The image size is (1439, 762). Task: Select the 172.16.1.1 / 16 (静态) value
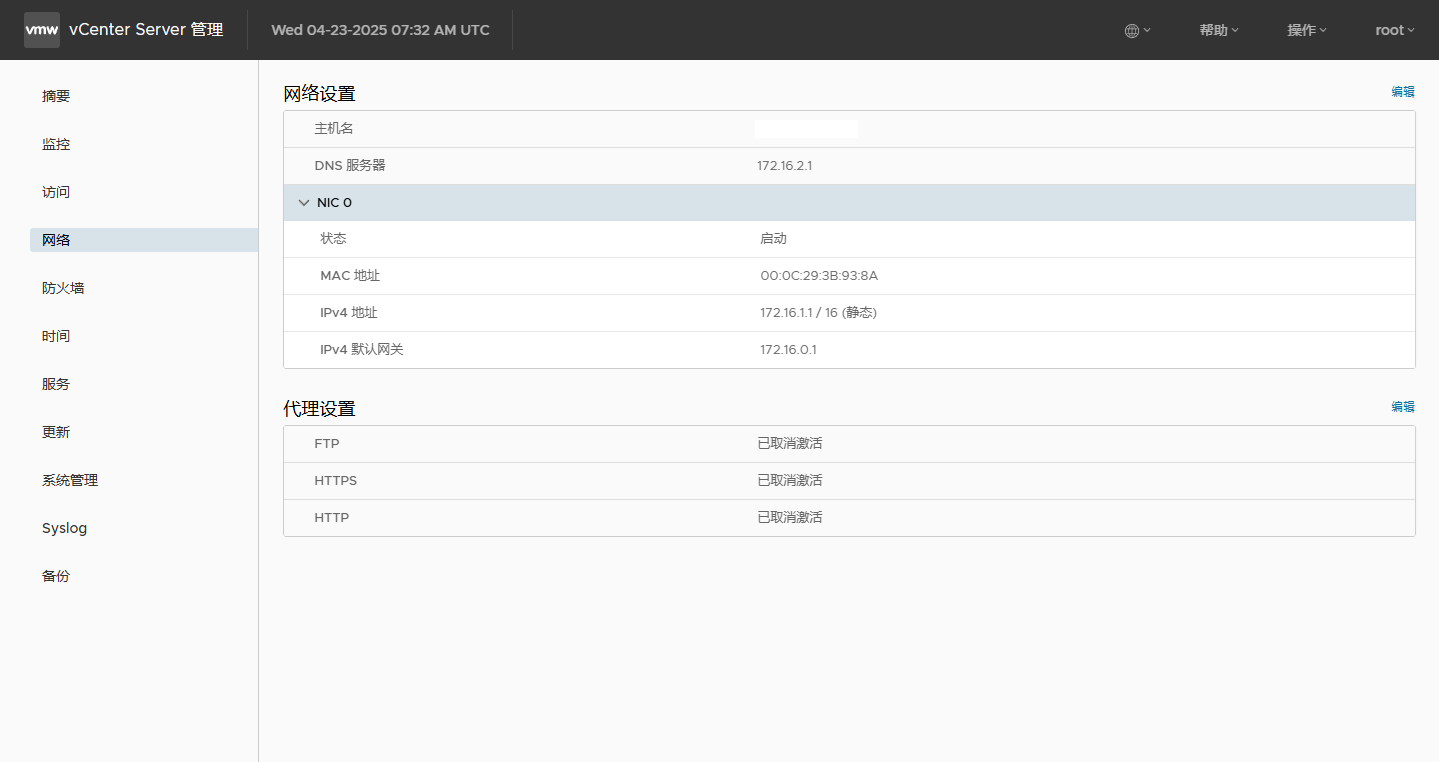tap(818, 313)
